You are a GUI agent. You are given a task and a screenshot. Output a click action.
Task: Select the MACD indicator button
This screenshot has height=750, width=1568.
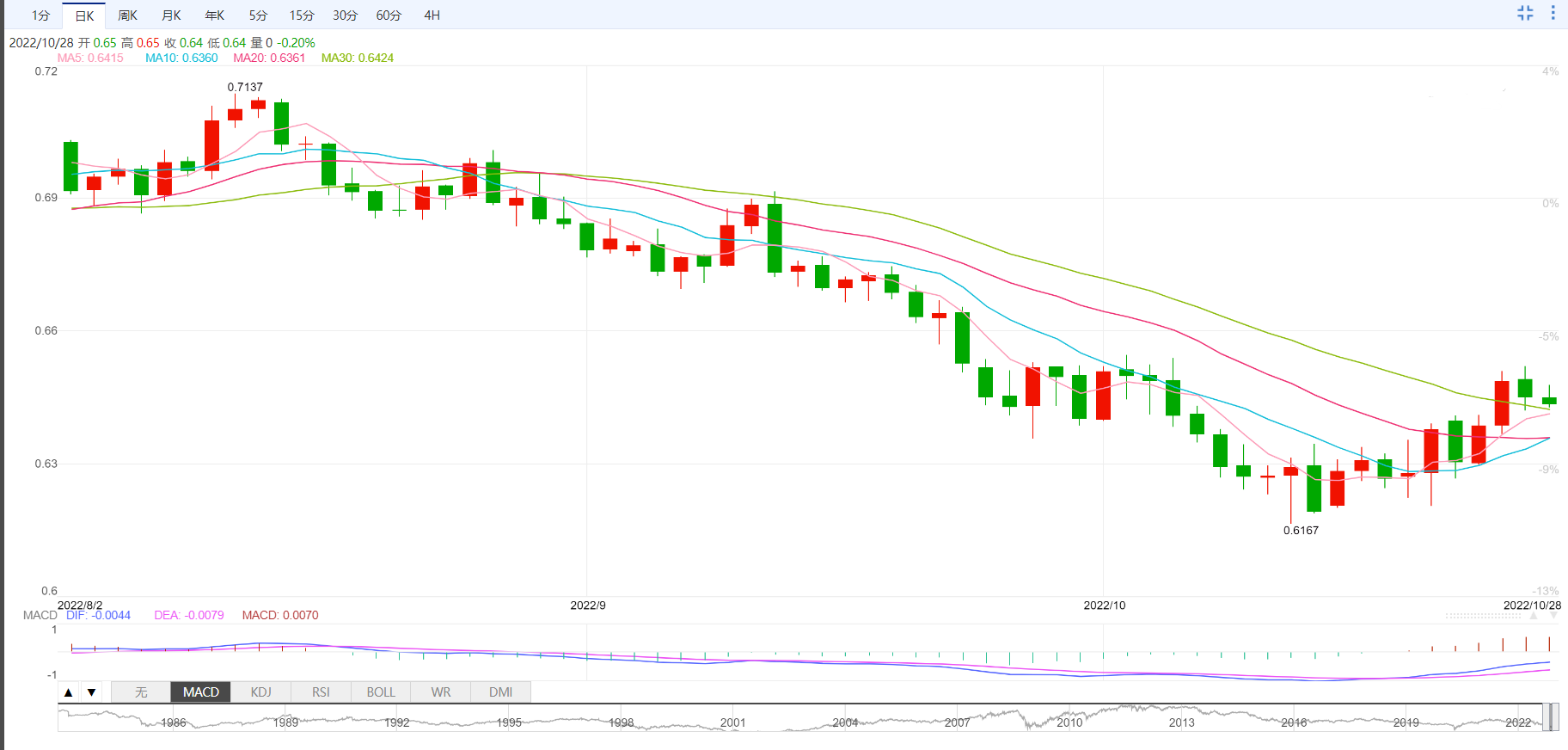(201, 692)
